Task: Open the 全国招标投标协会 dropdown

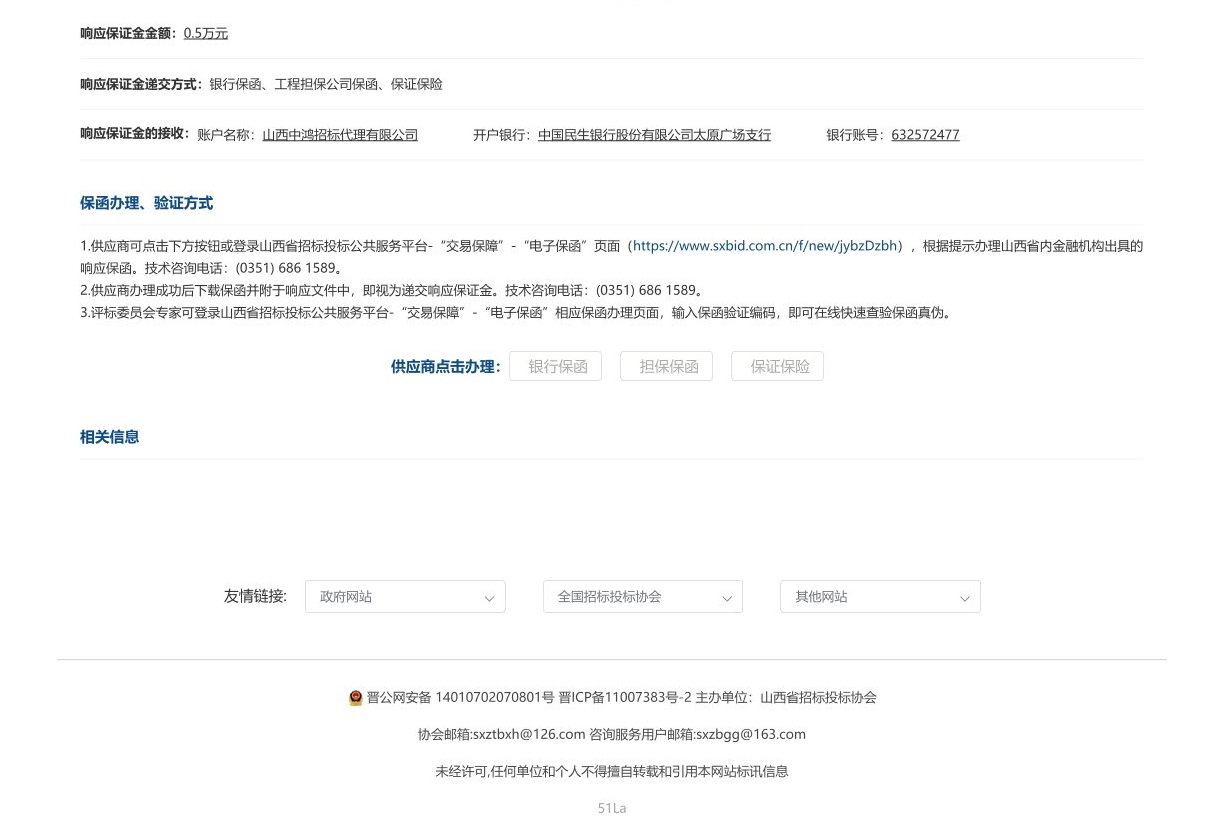Action: (x=642, y=597)
